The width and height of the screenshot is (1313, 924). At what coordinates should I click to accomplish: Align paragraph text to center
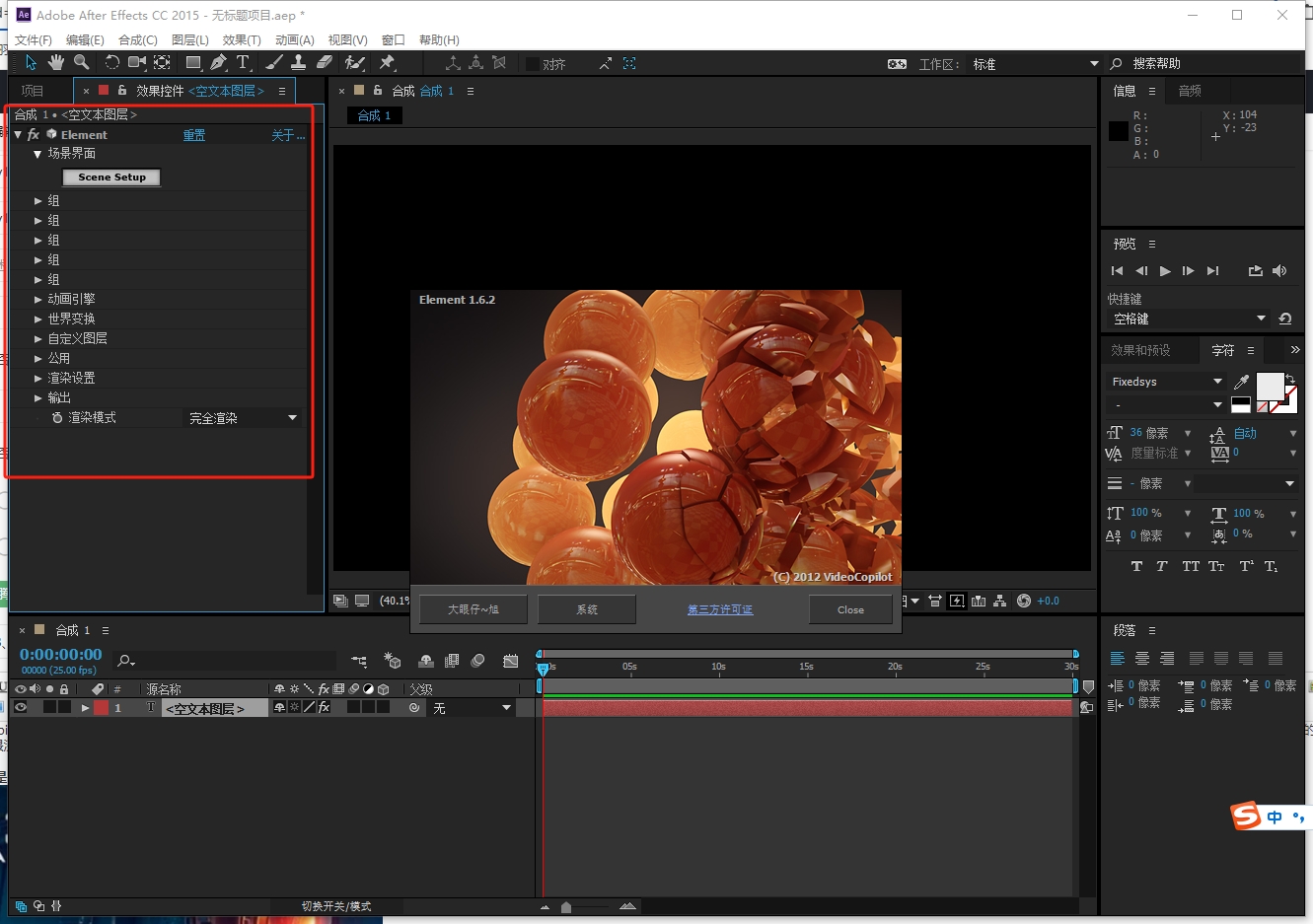click(x=1142, y=659)
